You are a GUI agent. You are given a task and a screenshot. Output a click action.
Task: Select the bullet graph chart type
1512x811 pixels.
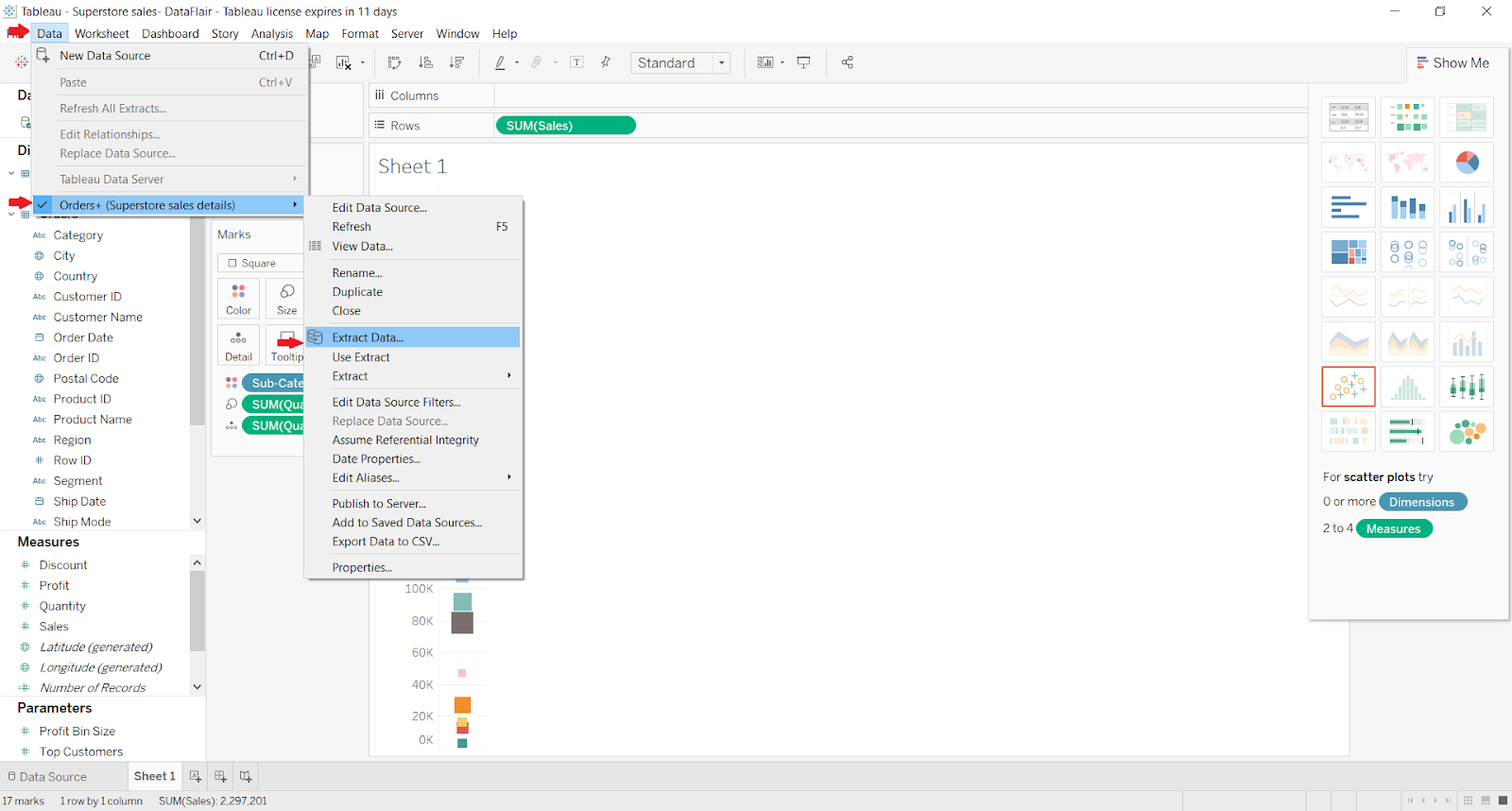(x=1408, y=432)
